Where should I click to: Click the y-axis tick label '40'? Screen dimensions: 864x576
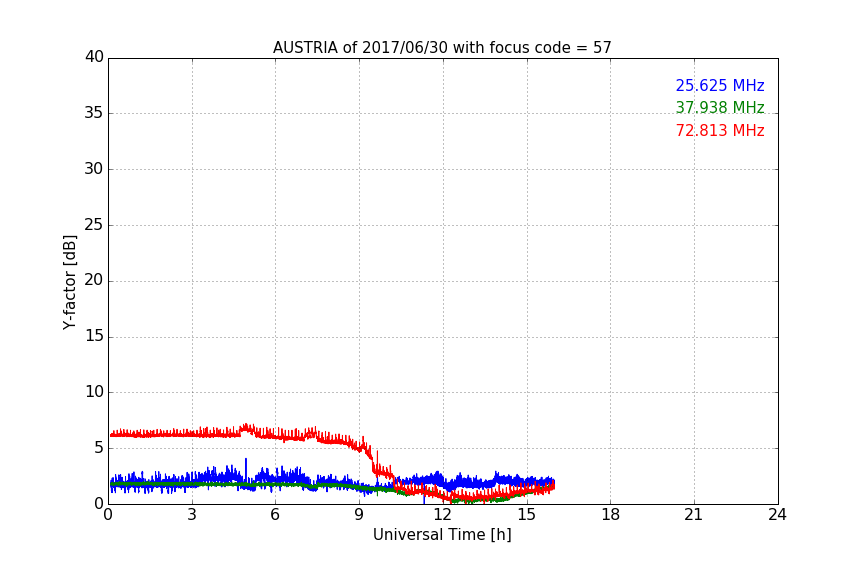tap(94, 57)
